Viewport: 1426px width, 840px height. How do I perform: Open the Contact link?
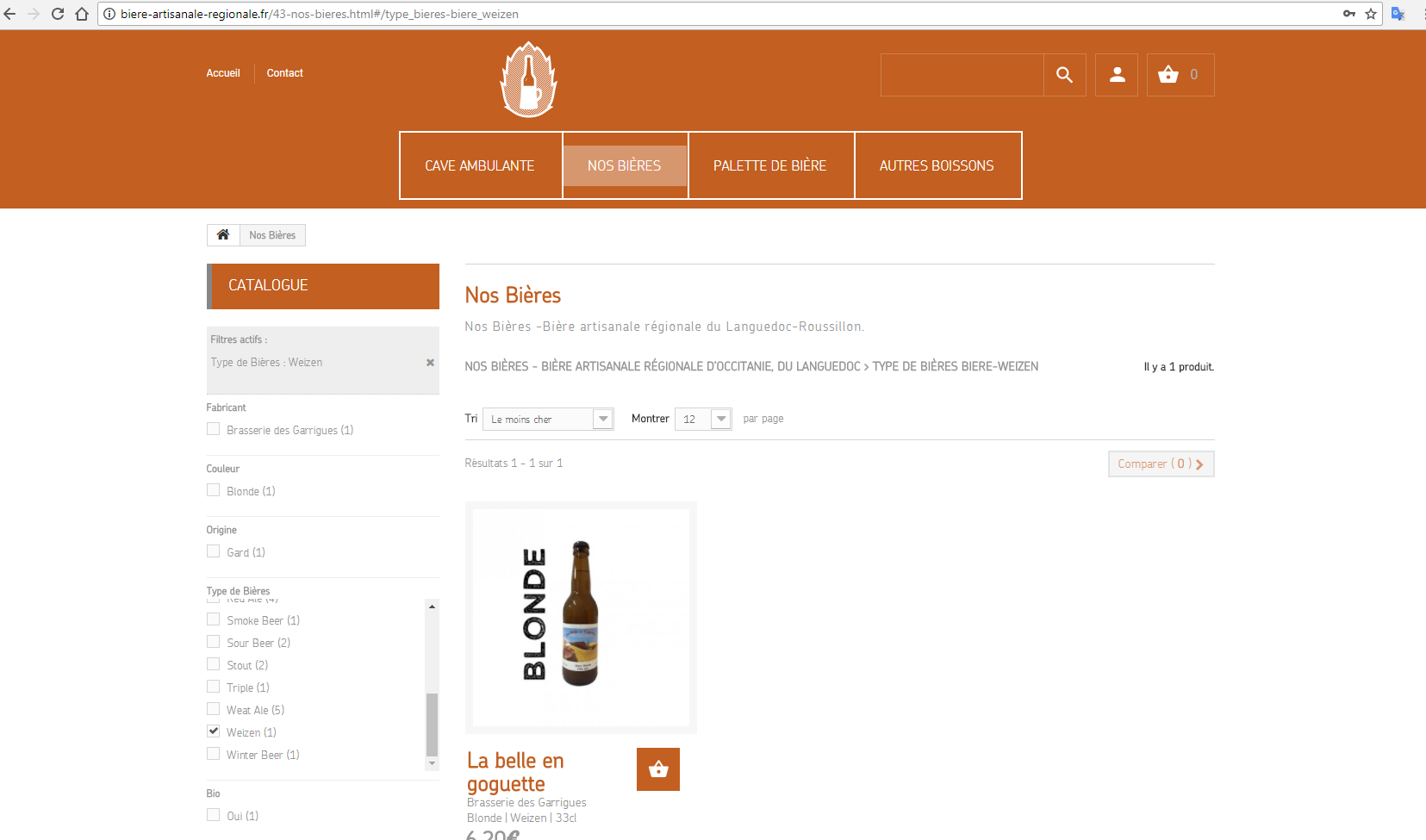click(x=284, y=73)
